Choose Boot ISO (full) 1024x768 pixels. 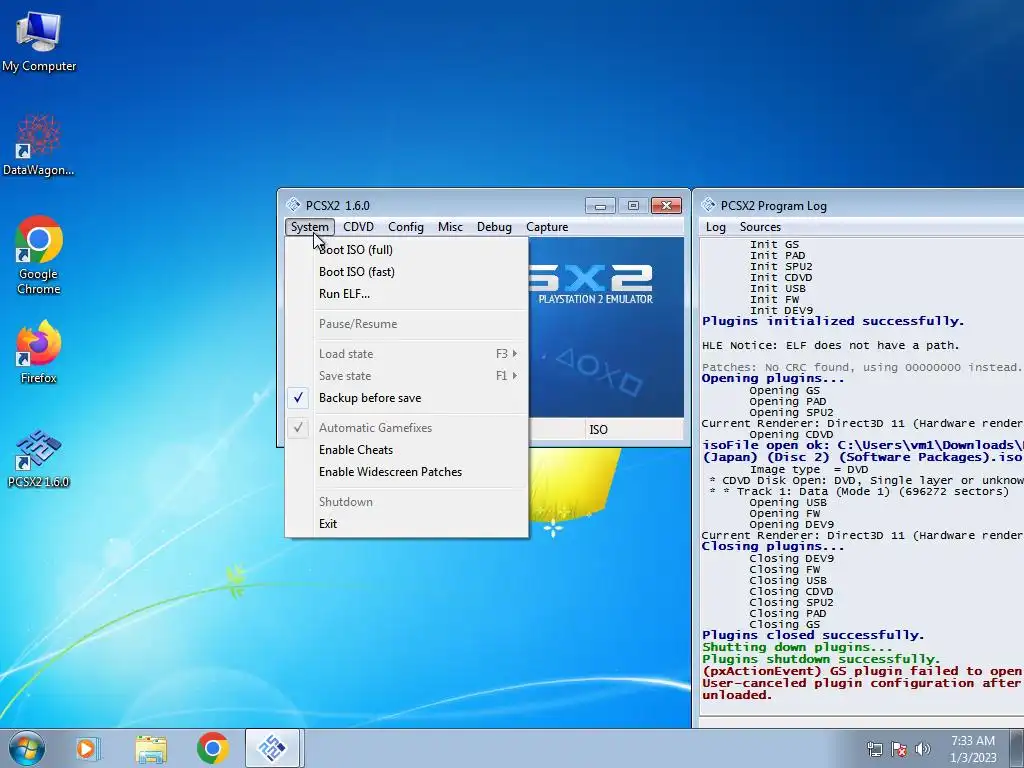(406, 249)
